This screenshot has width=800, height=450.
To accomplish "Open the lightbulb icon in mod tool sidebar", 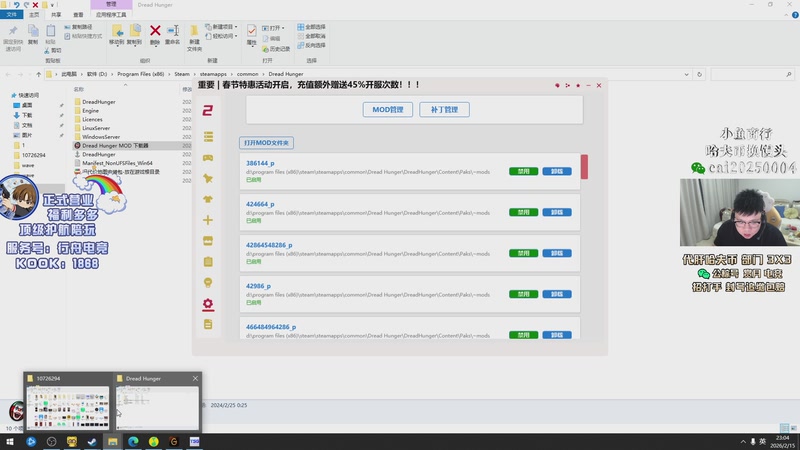I will point(208,283).
